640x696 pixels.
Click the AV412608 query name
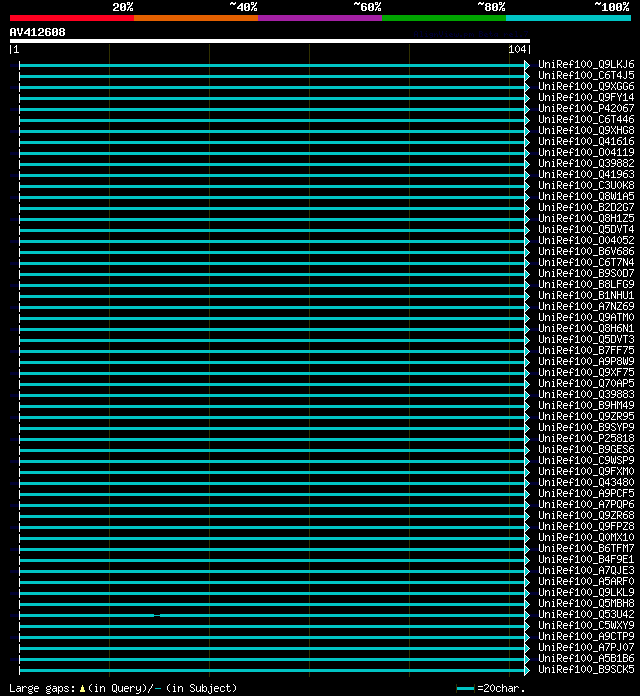37,32
